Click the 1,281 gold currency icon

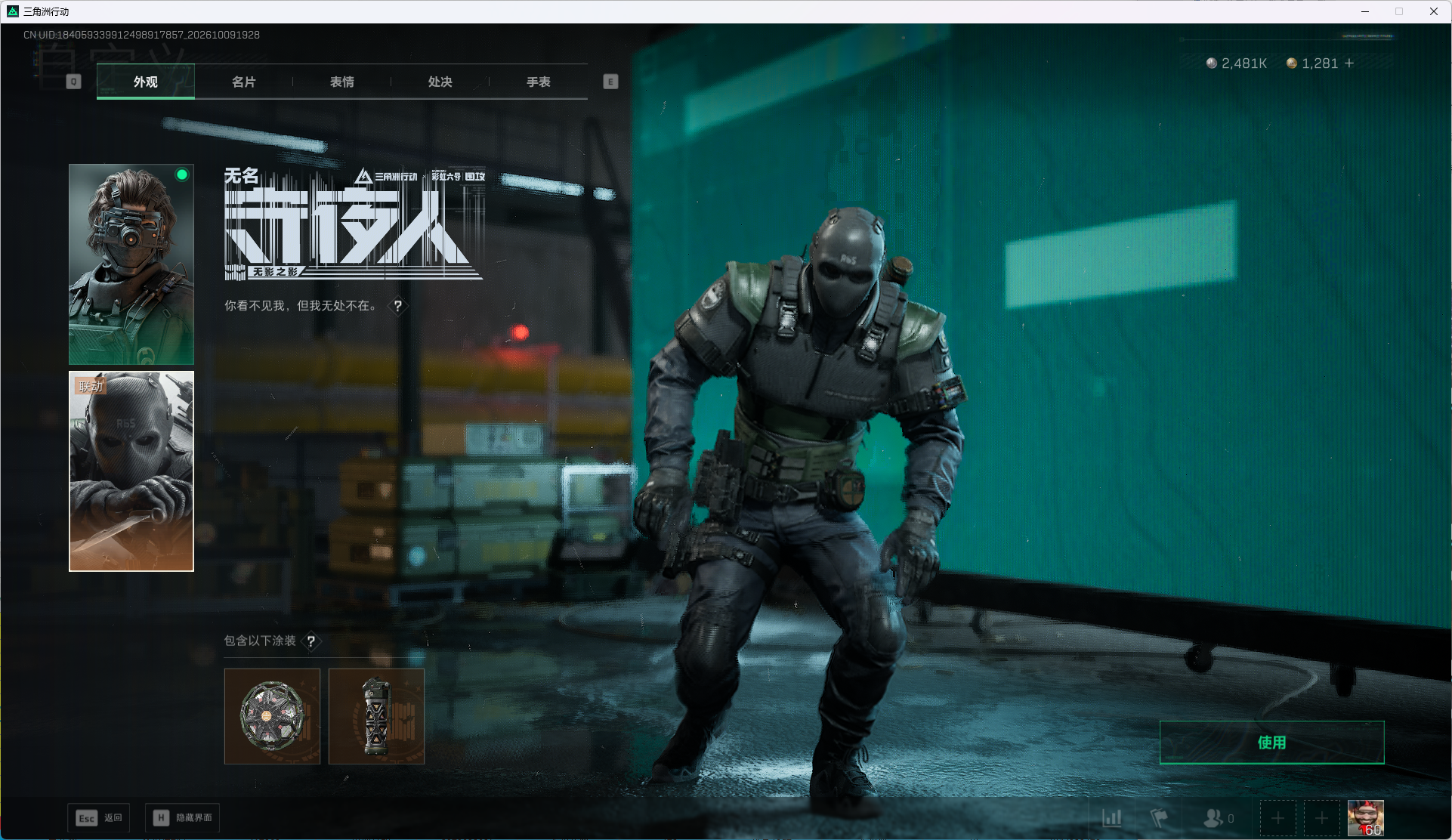(1292, 63)
